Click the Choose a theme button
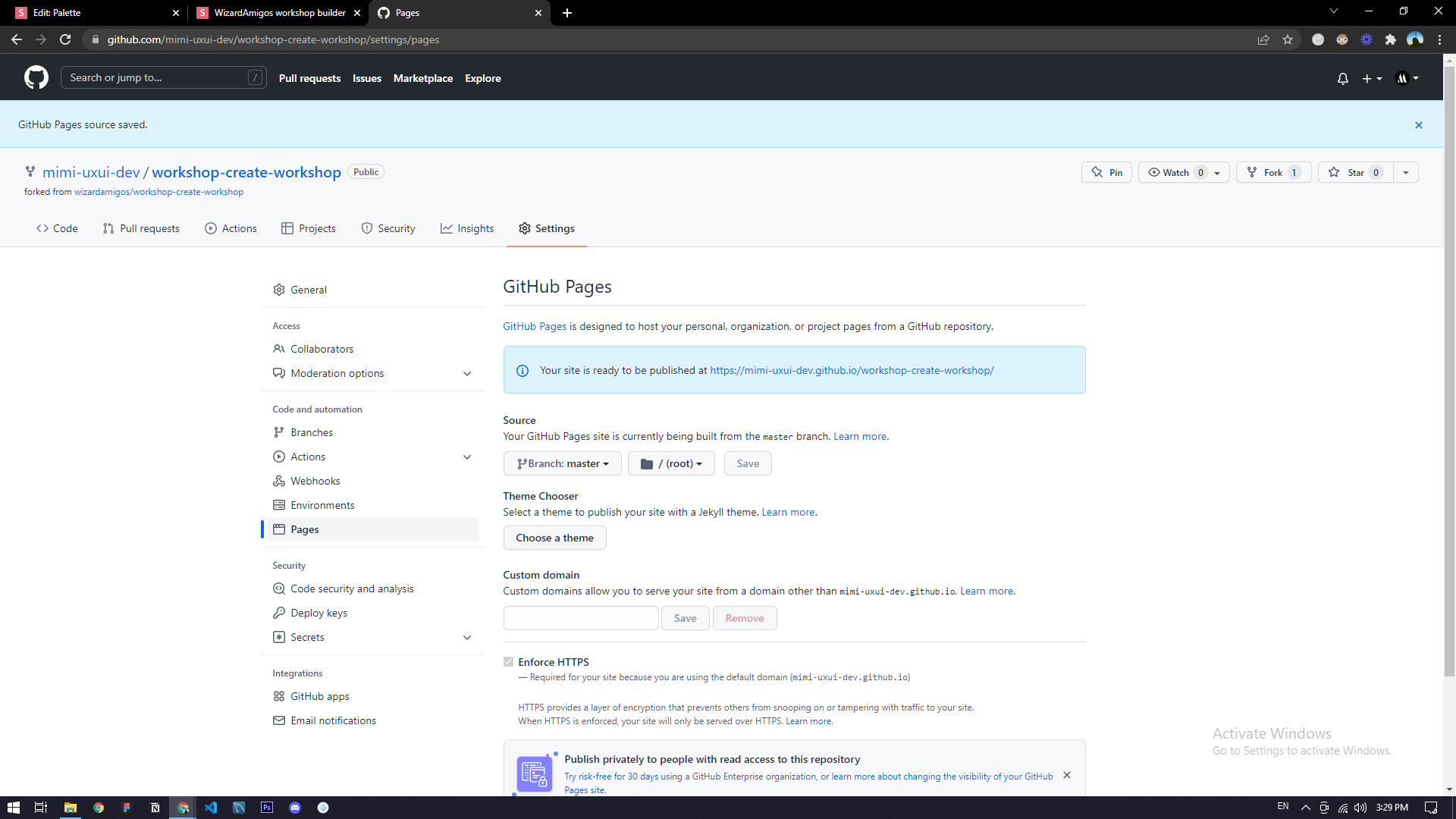The width and height of the screenshot is (1456, 819). coord(554,538)
